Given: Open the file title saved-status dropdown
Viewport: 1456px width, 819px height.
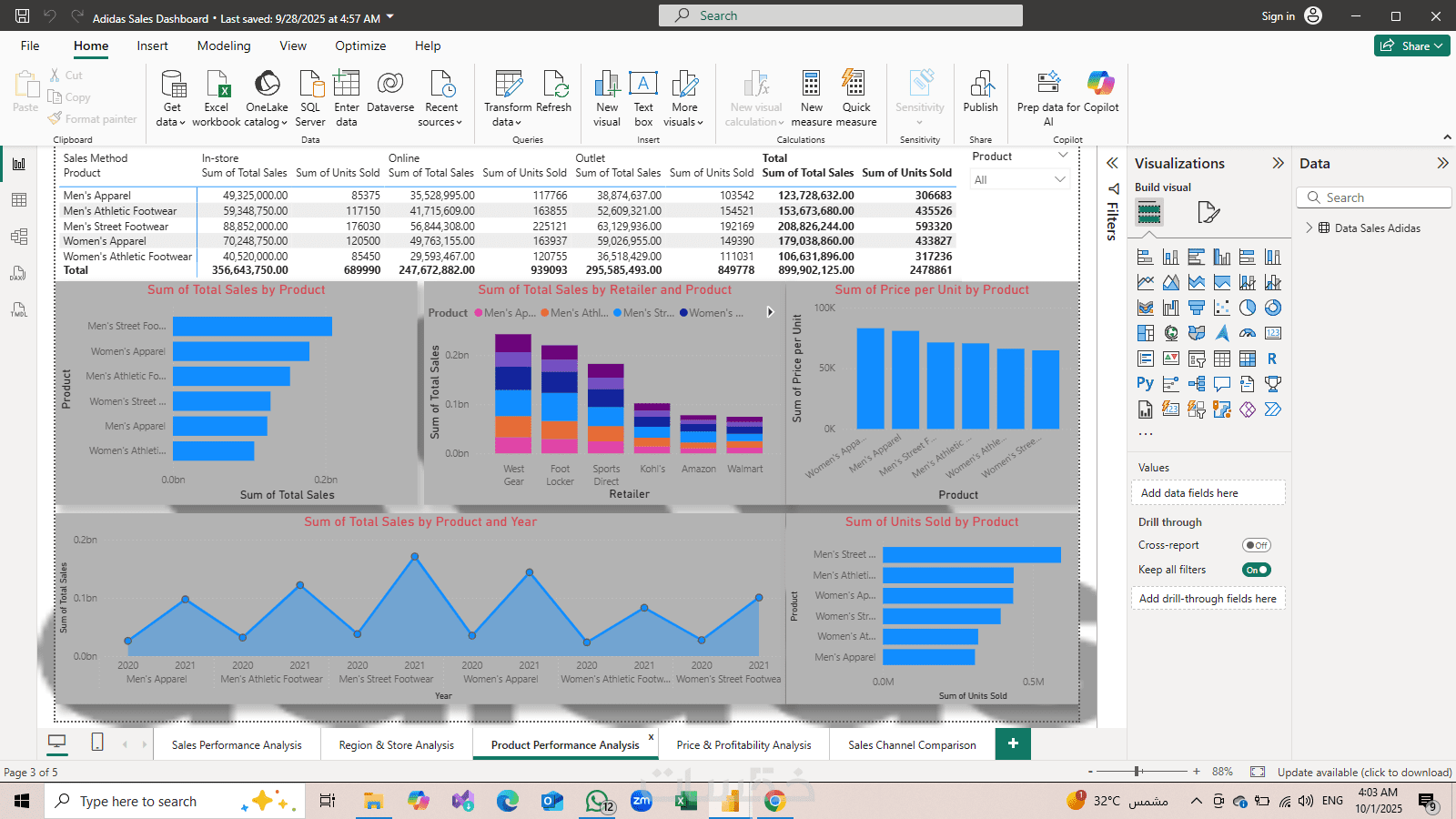Looking at the screenshot, I should (390, 17).
